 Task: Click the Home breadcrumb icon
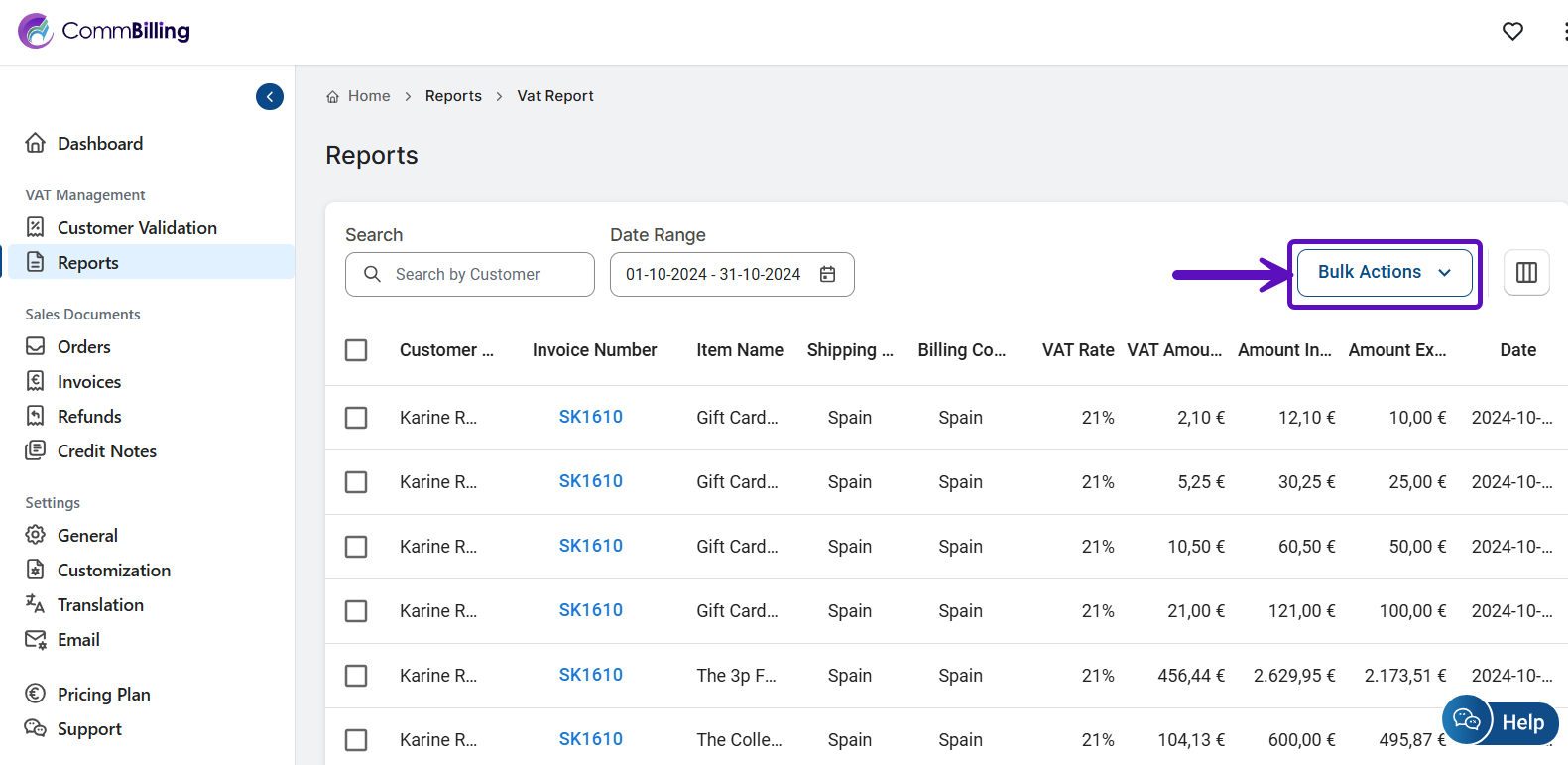[333, 97]
